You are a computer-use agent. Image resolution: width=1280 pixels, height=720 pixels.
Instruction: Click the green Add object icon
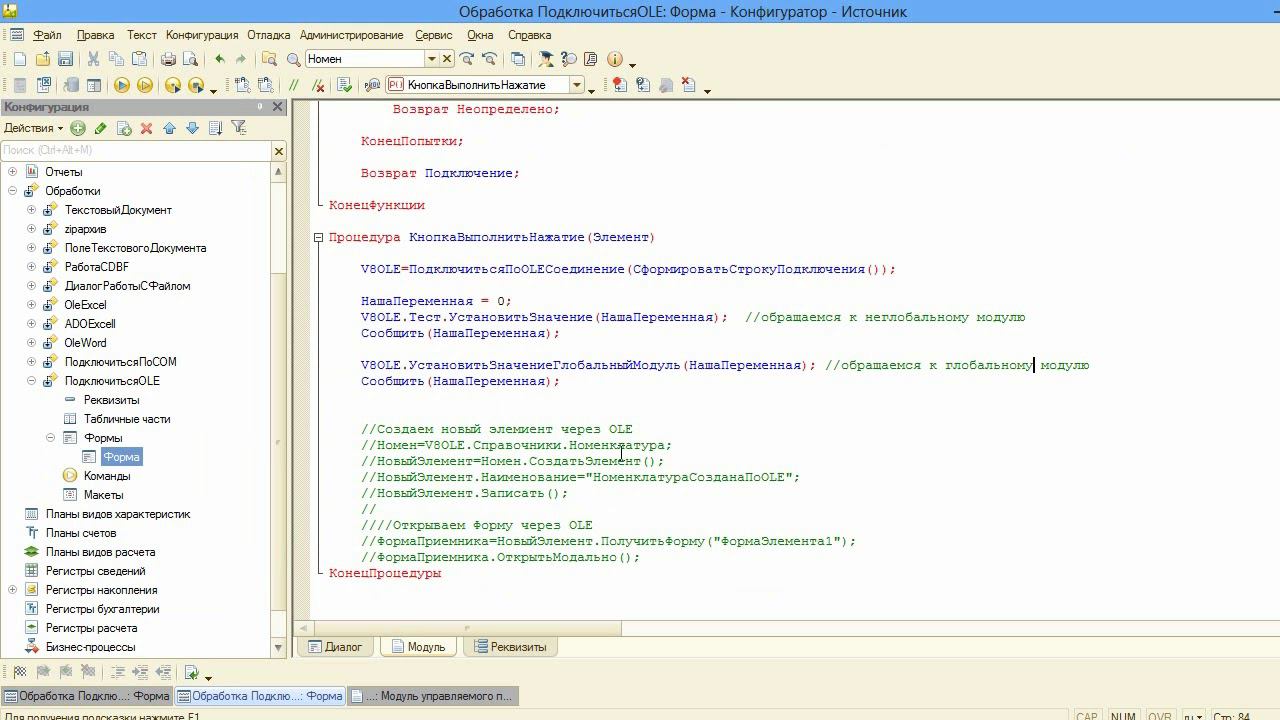[x=78, y=128]
